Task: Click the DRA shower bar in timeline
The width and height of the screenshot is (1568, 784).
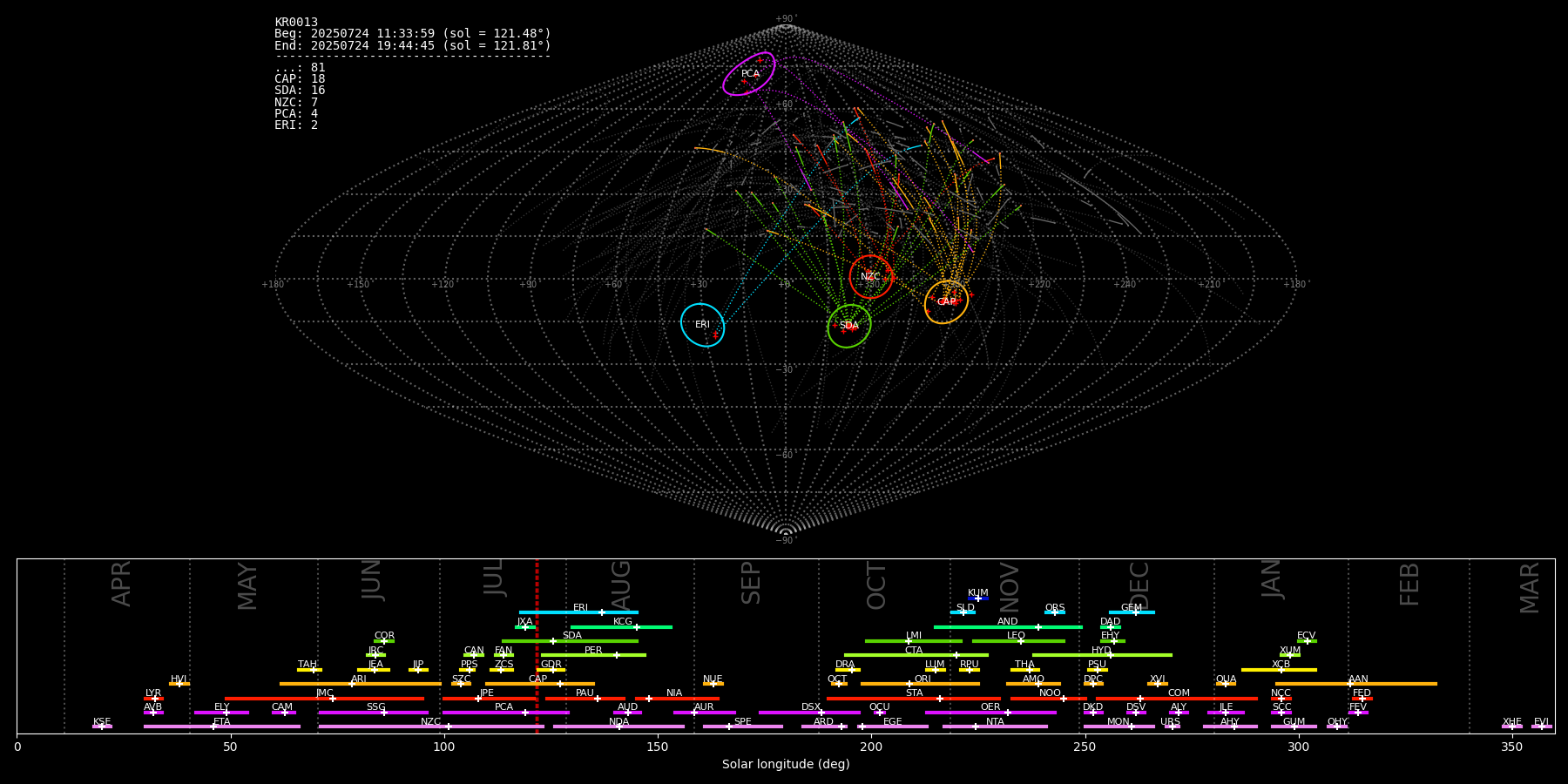Action: click(848, 670)
